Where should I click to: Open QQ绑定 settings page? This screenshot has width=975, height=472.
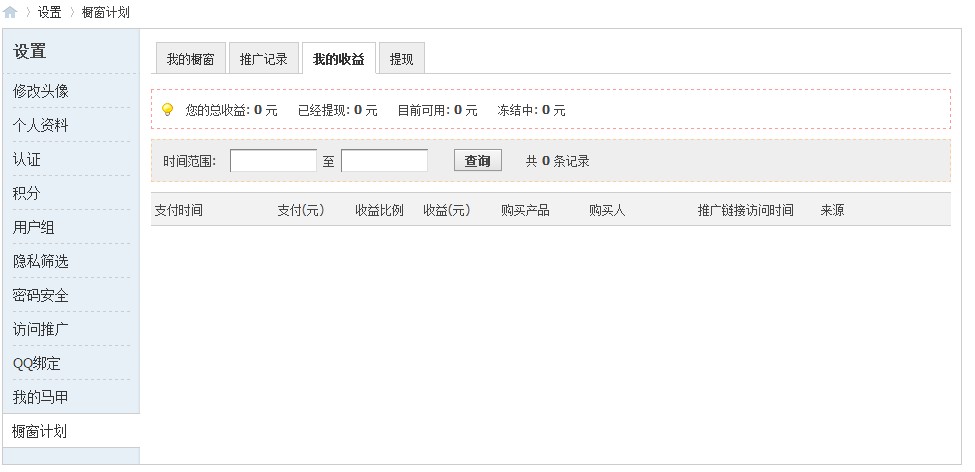tap(37, 363)
